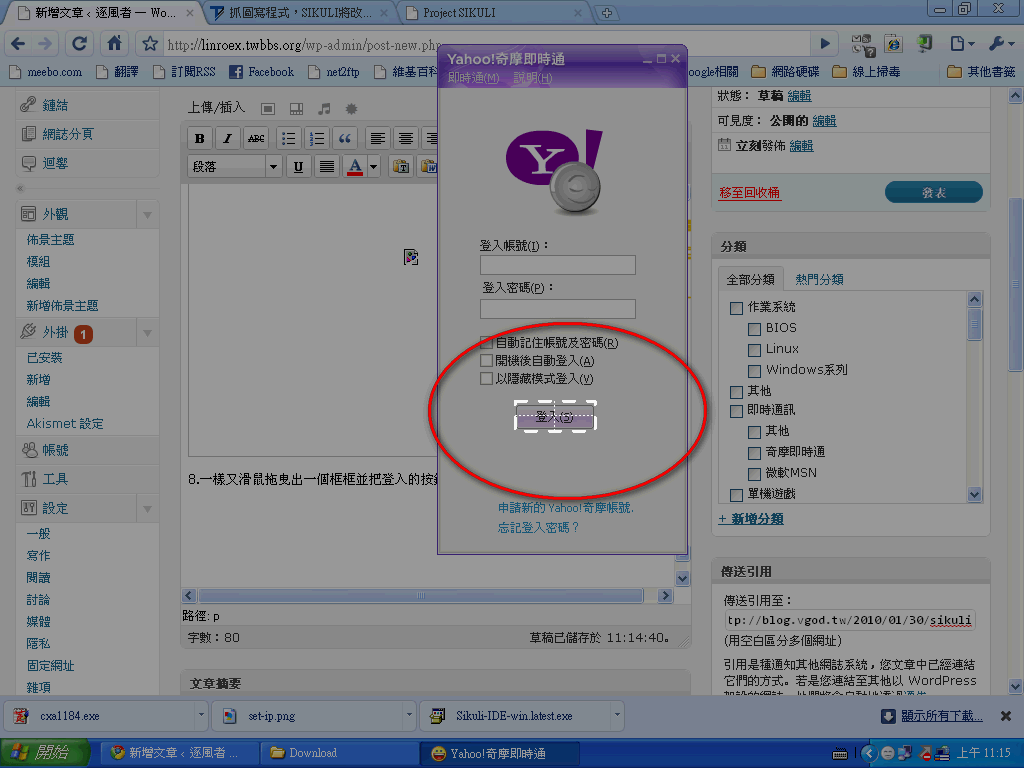Toggle Italic in WordPress editor

pyautogui.click(x=227, y=138)
